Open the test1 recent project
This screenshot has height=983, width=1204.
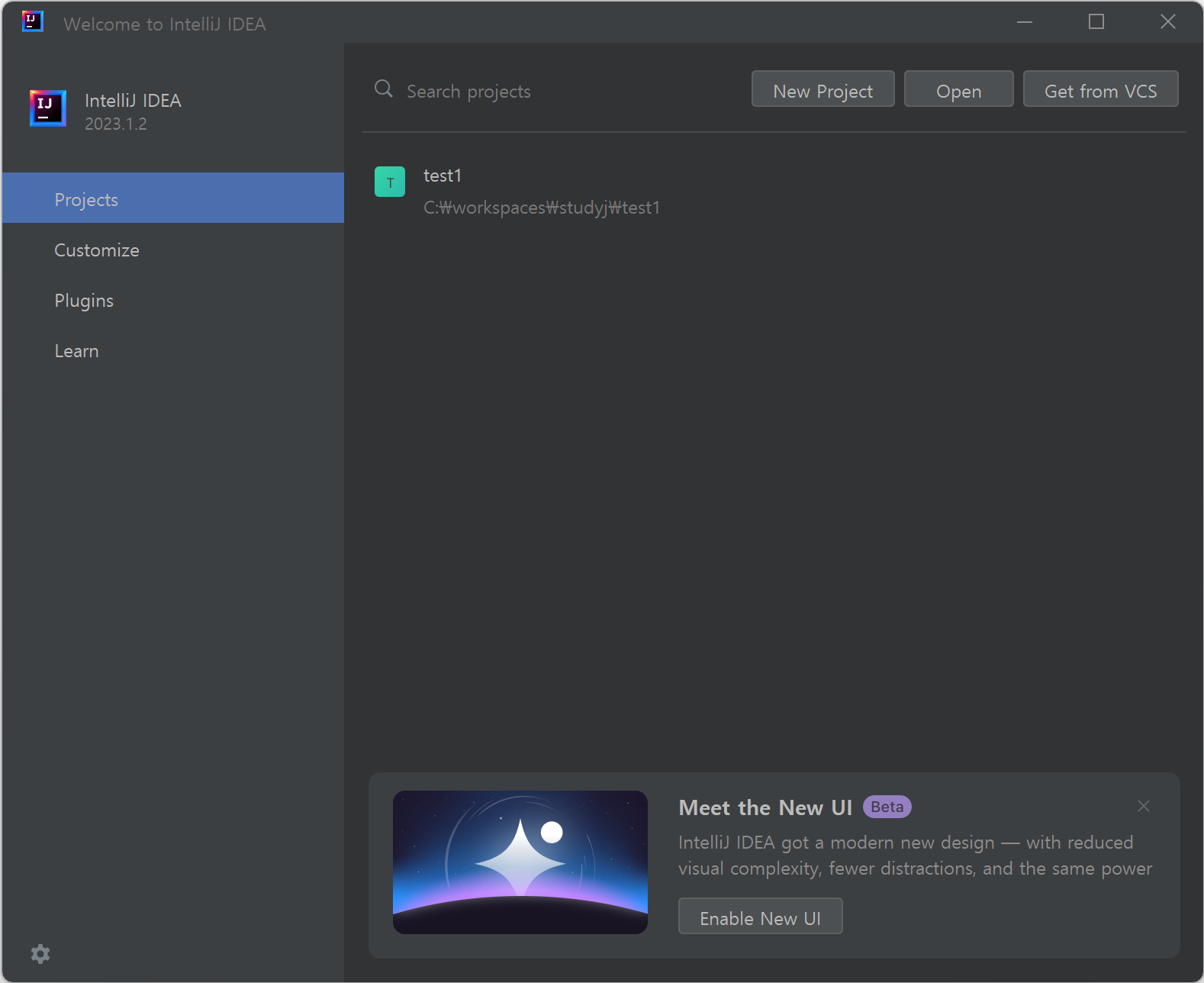773,191
